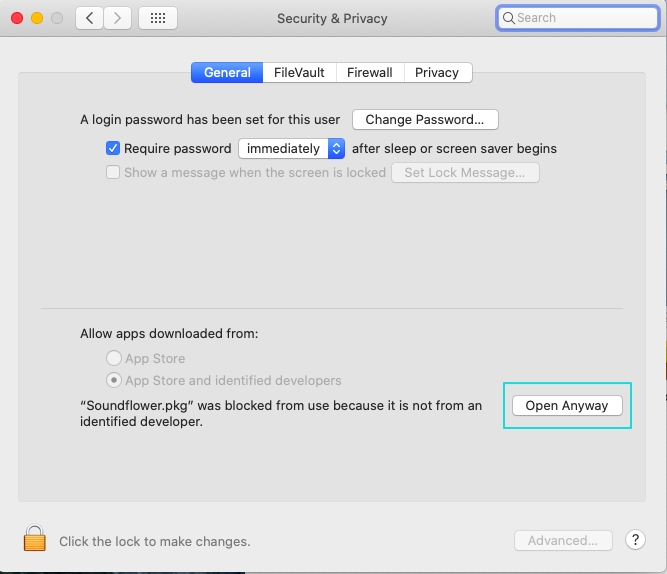
Task: Close the Security & Privacy window
Action: (17, 18)
